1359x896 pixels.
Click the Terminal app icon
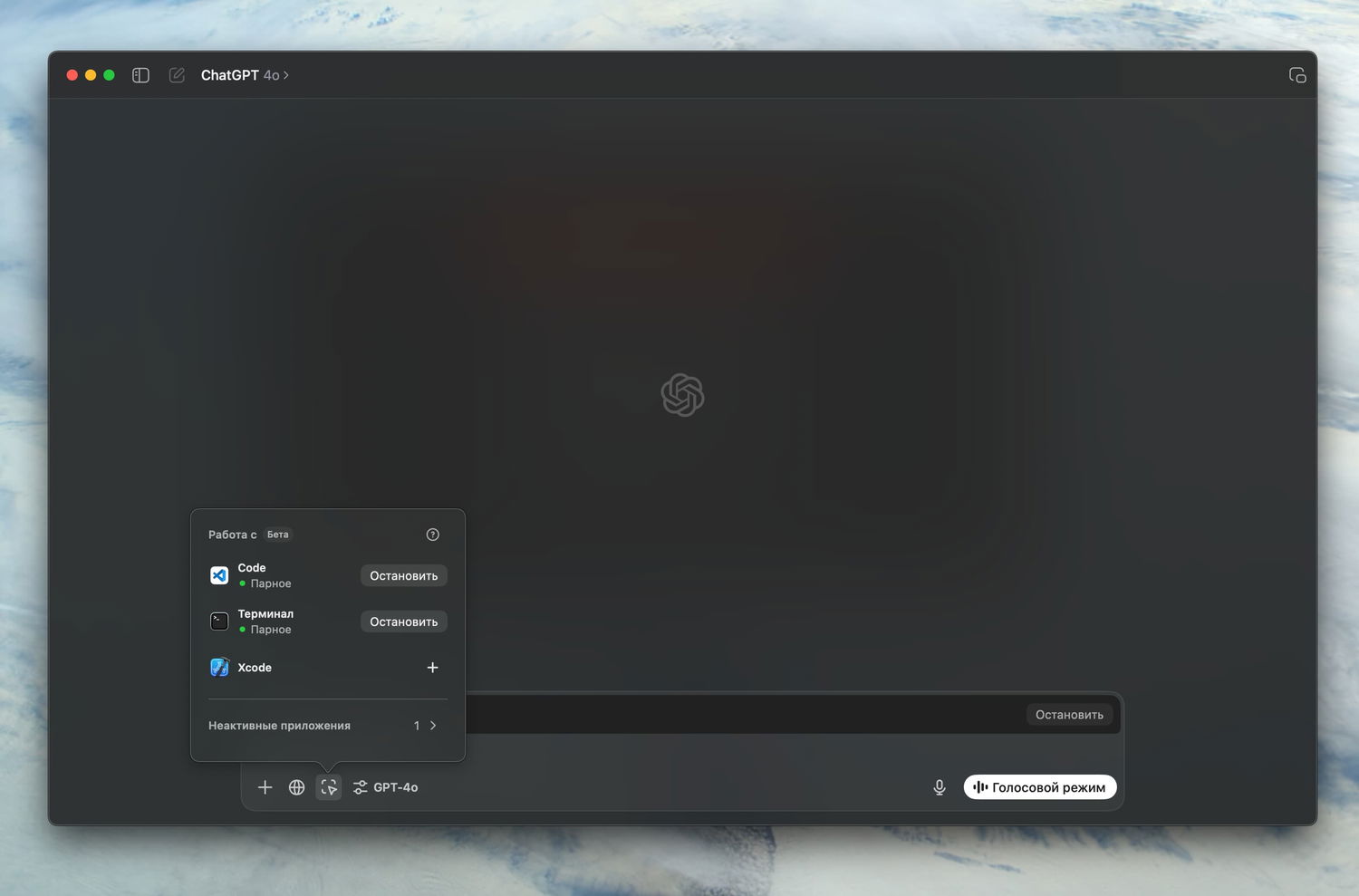[219, 621]
